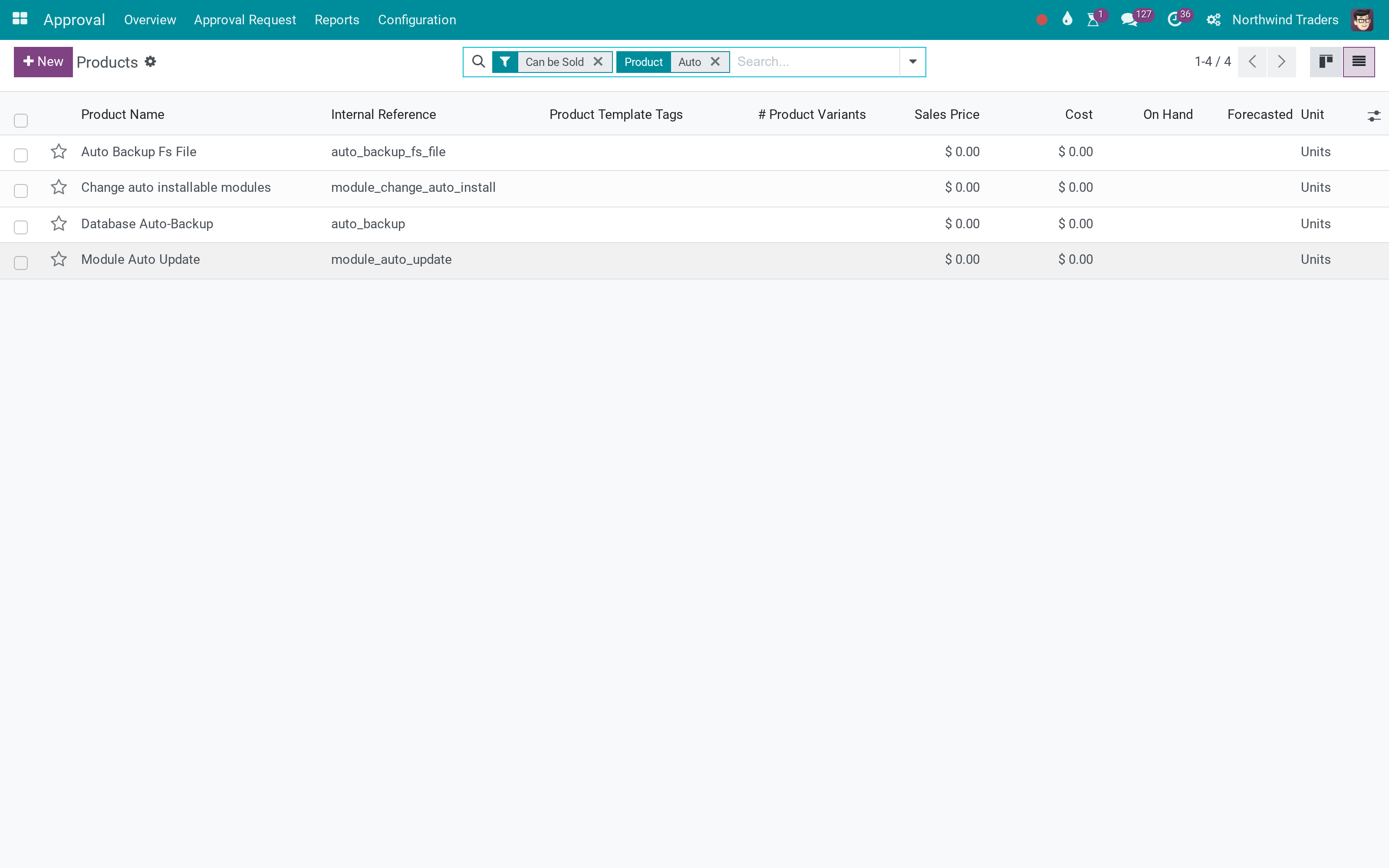Open the Configuration menu
1389x868 pixels.
point(417,20)
